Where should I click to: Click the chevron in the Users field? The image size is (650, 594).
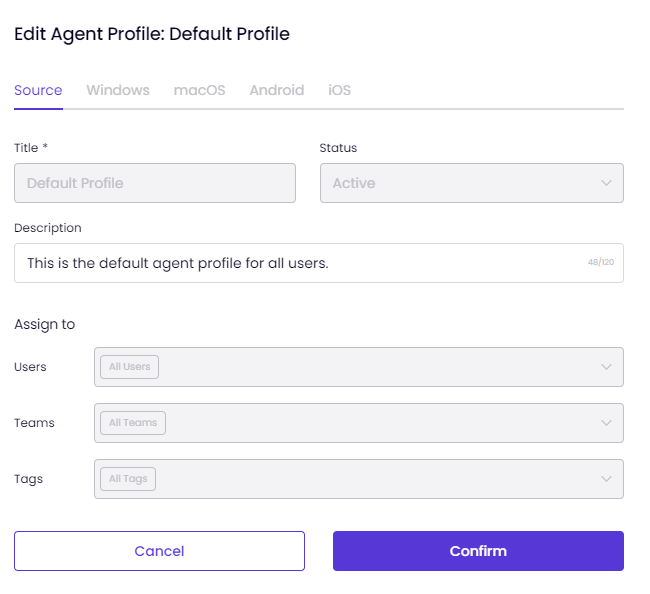(606, 367)
